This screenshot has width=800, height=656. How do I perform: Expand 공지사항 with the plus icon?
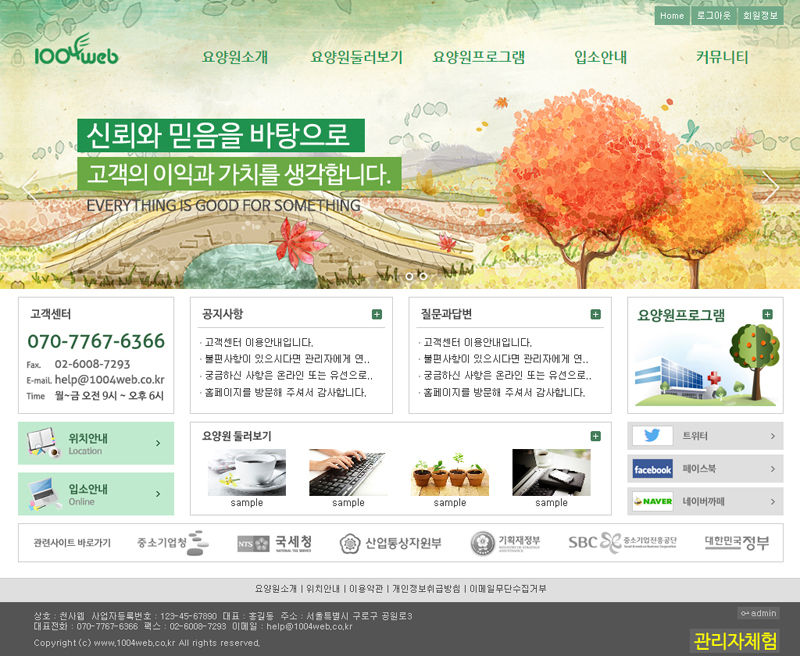[377, 314]
